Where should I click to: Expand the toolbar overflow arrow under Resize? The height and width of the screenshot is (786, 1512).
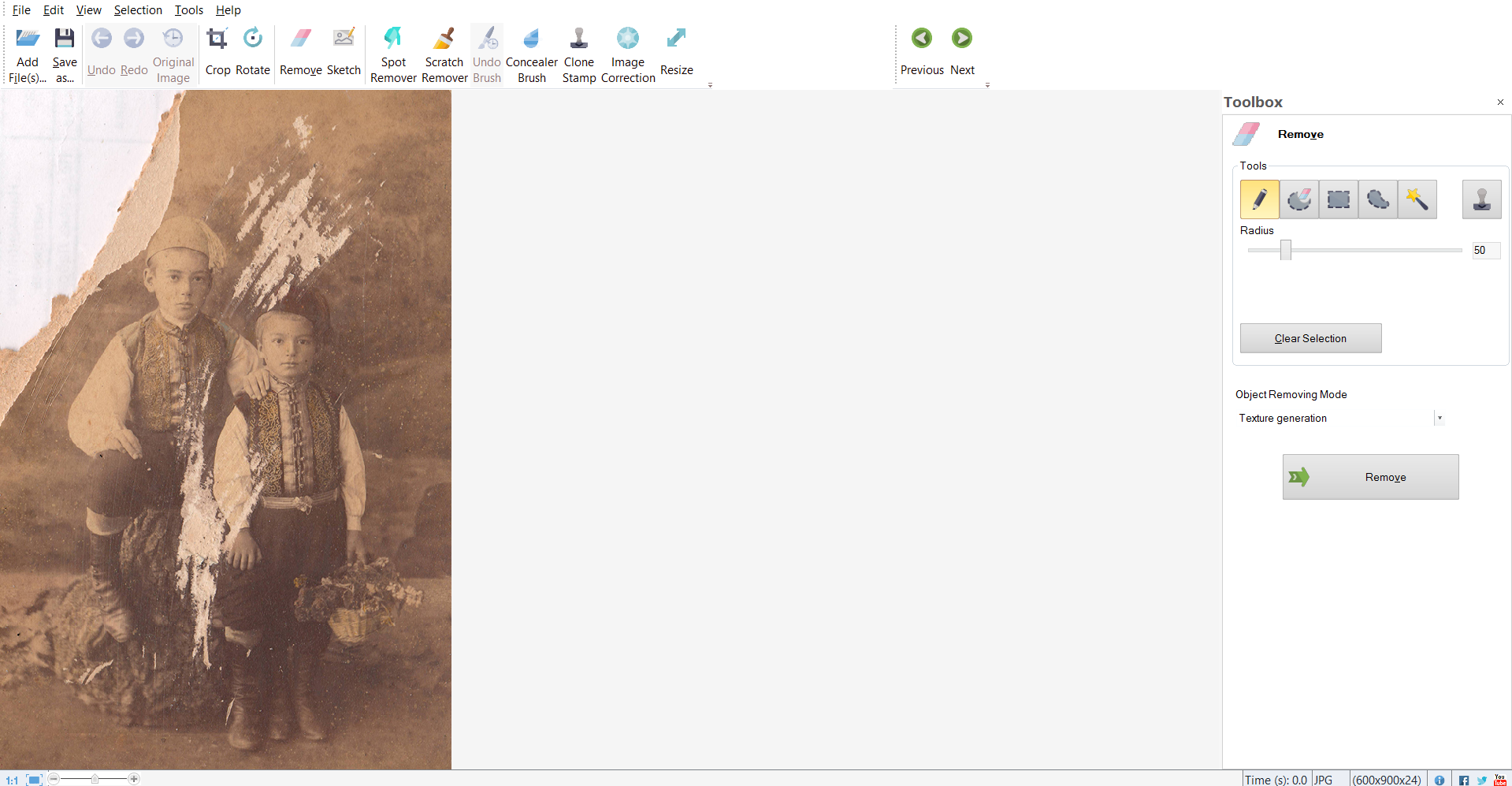coord(710,85)
